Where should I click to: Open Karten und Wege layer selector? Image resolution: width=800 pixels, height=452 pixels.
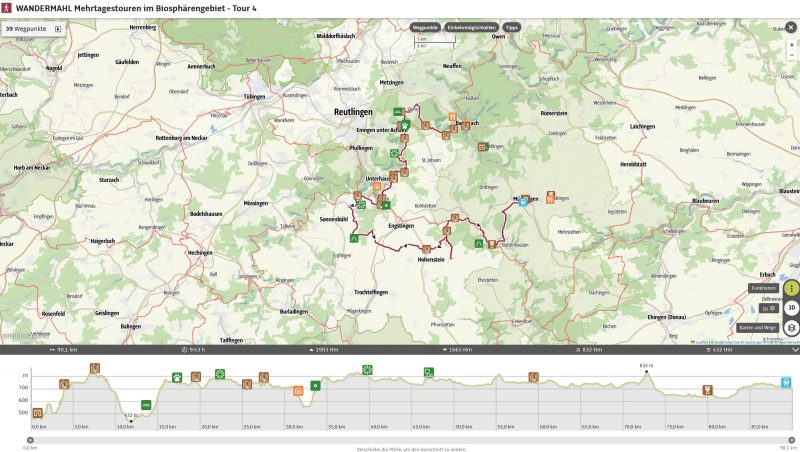pos(791,328)
